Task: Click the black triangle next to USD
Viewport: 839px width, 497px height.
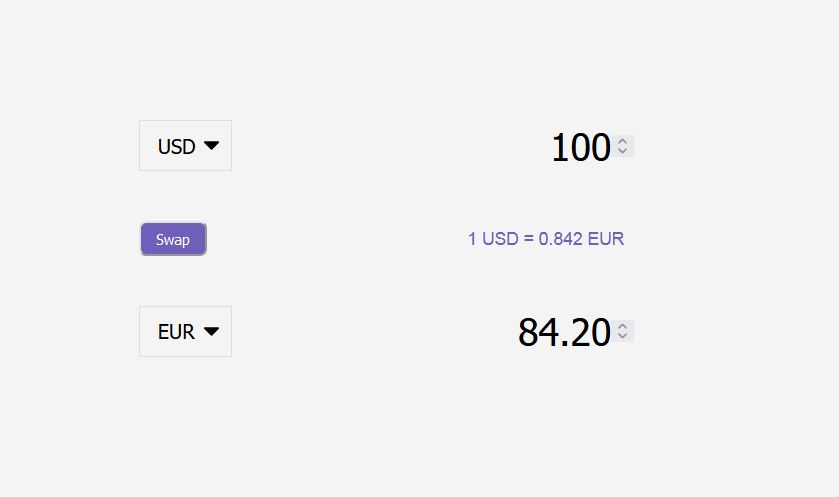Action: pos(211,146)
